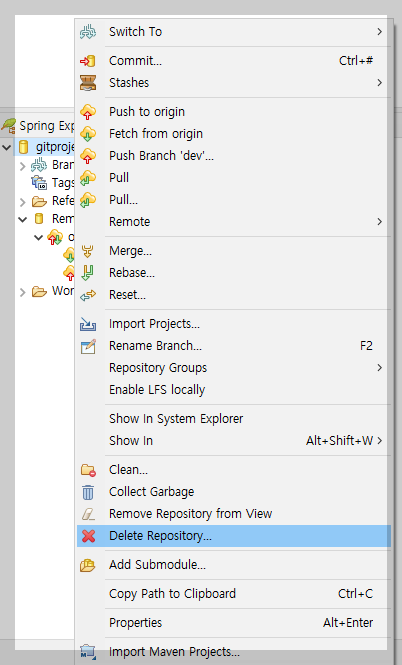Image resolution: width=402 pixels, height=665 pixels.
Task: Click the Rename Branch pencil icon
Action: pos(88,346)
